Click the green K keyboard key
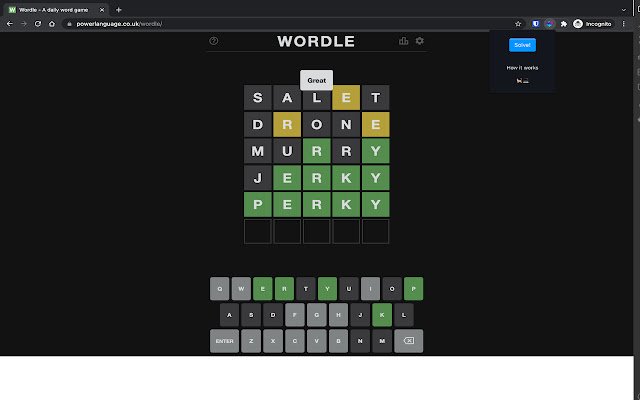This screenshot has width=640, height=400. [382, 315]
